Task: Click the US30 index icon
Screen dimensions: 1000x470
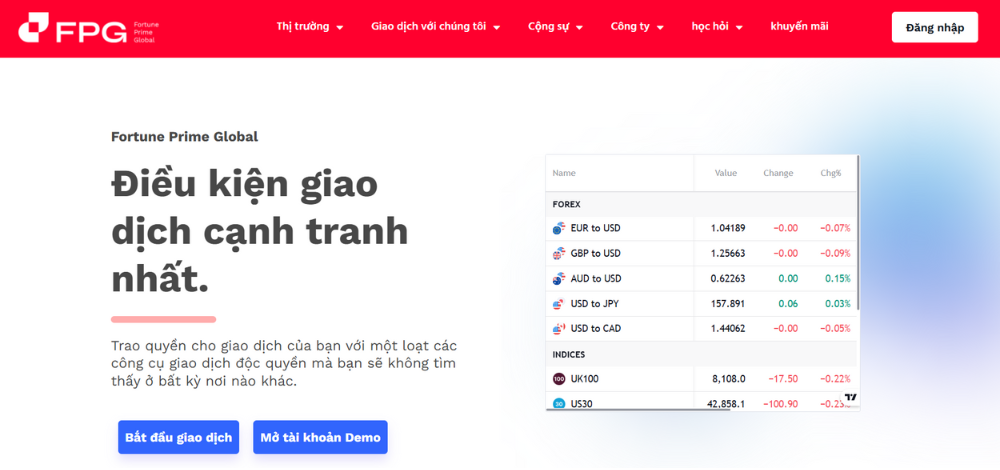Action: pos(559,404)
